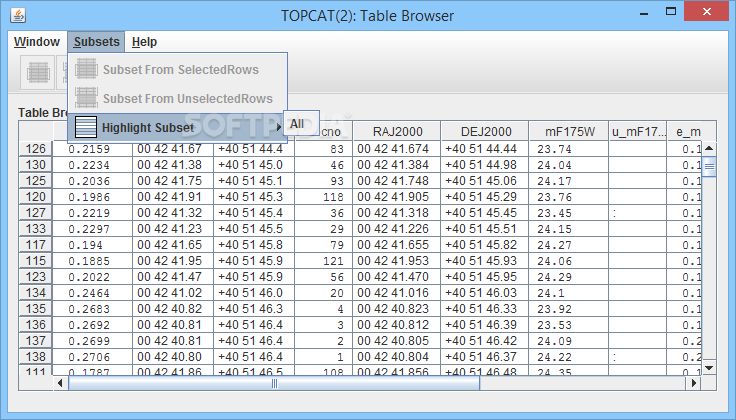This screenshot has width=736, height=420.
Task: Select row header 115
Action: tap(36, 260)
